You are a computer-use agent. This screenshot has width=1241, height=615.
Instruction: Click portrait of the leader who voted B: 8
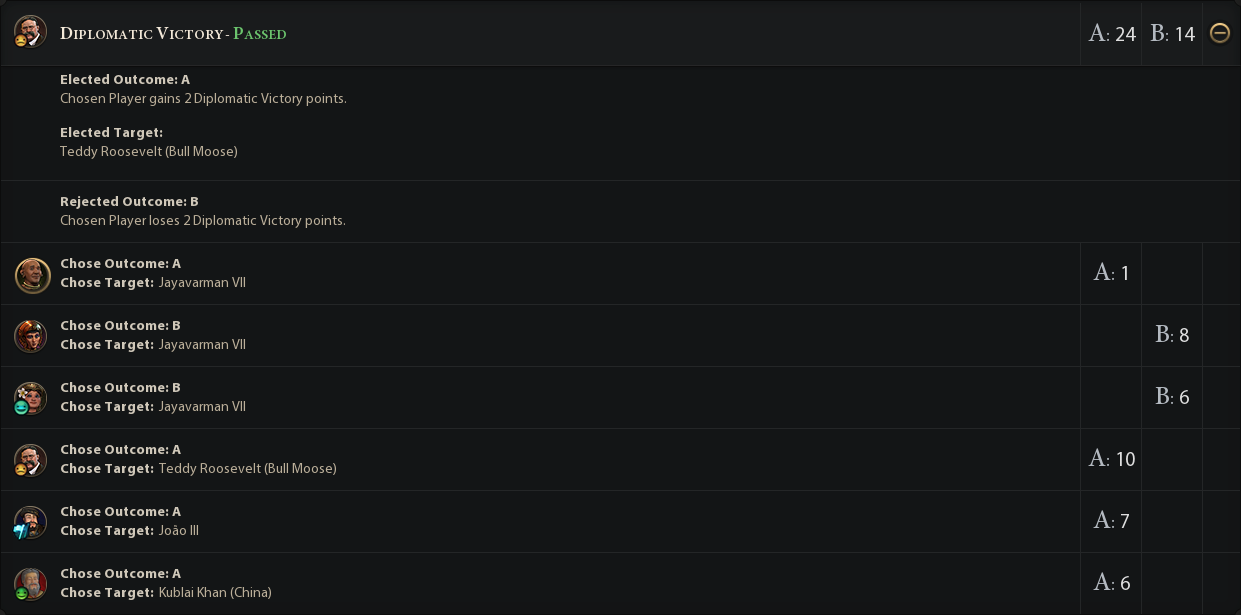coord(31,336)
